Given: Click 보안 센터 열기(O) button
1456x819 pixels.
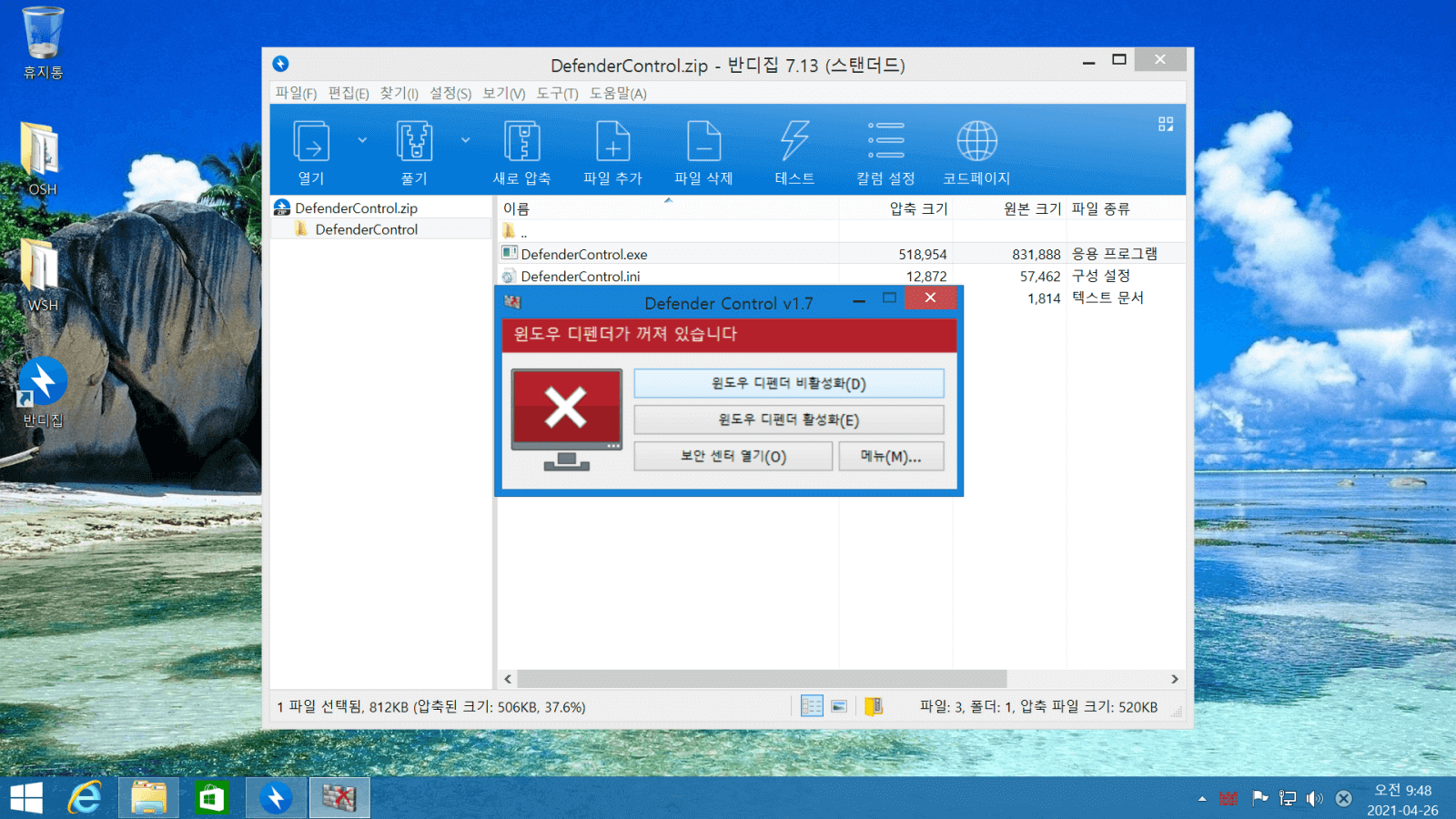Looking at the screenshot, I should coord(733,456).
